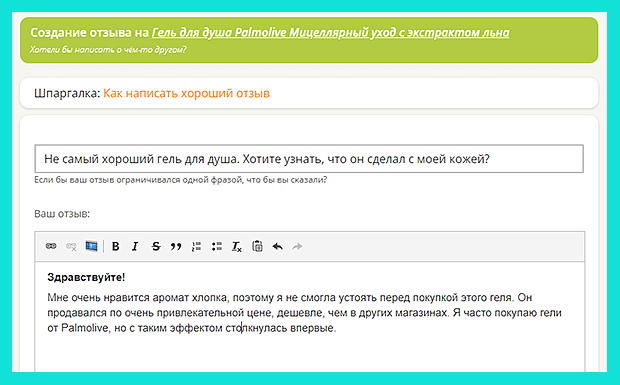Click the 'Ваш отзыв:' label
The image size is (620, 385).
pos(62,214)
